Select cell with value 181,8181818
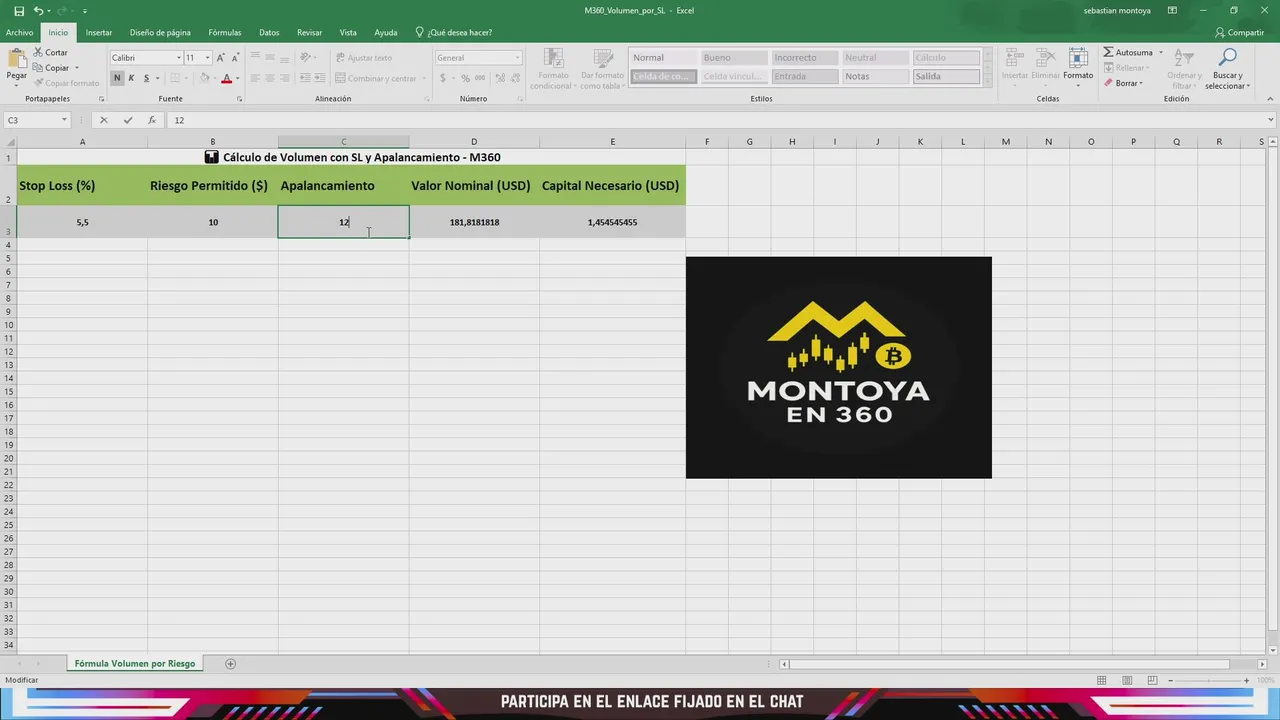1280x720 pixels. pos(474,222)
